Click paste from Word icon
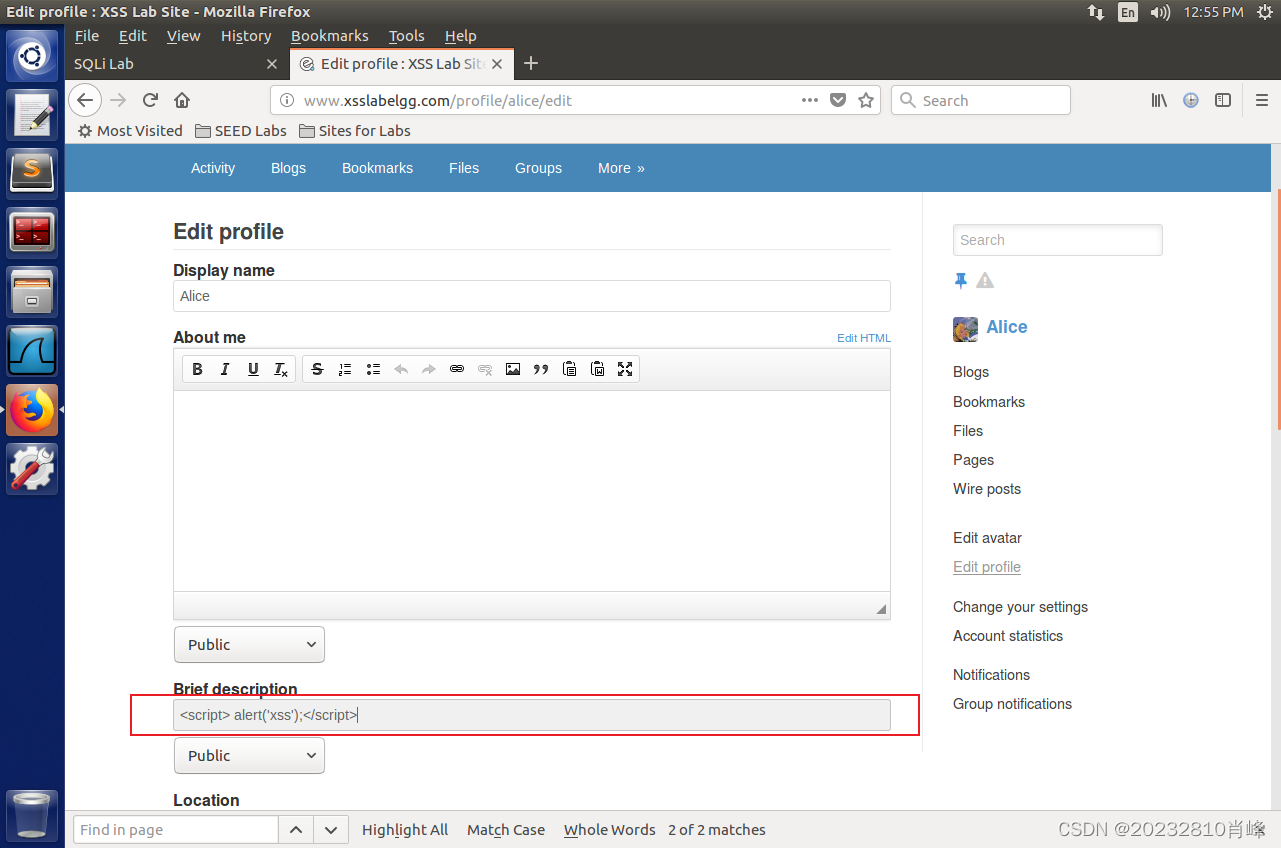Viewport: 1281px width, 848px height. [x=597, y=369]
